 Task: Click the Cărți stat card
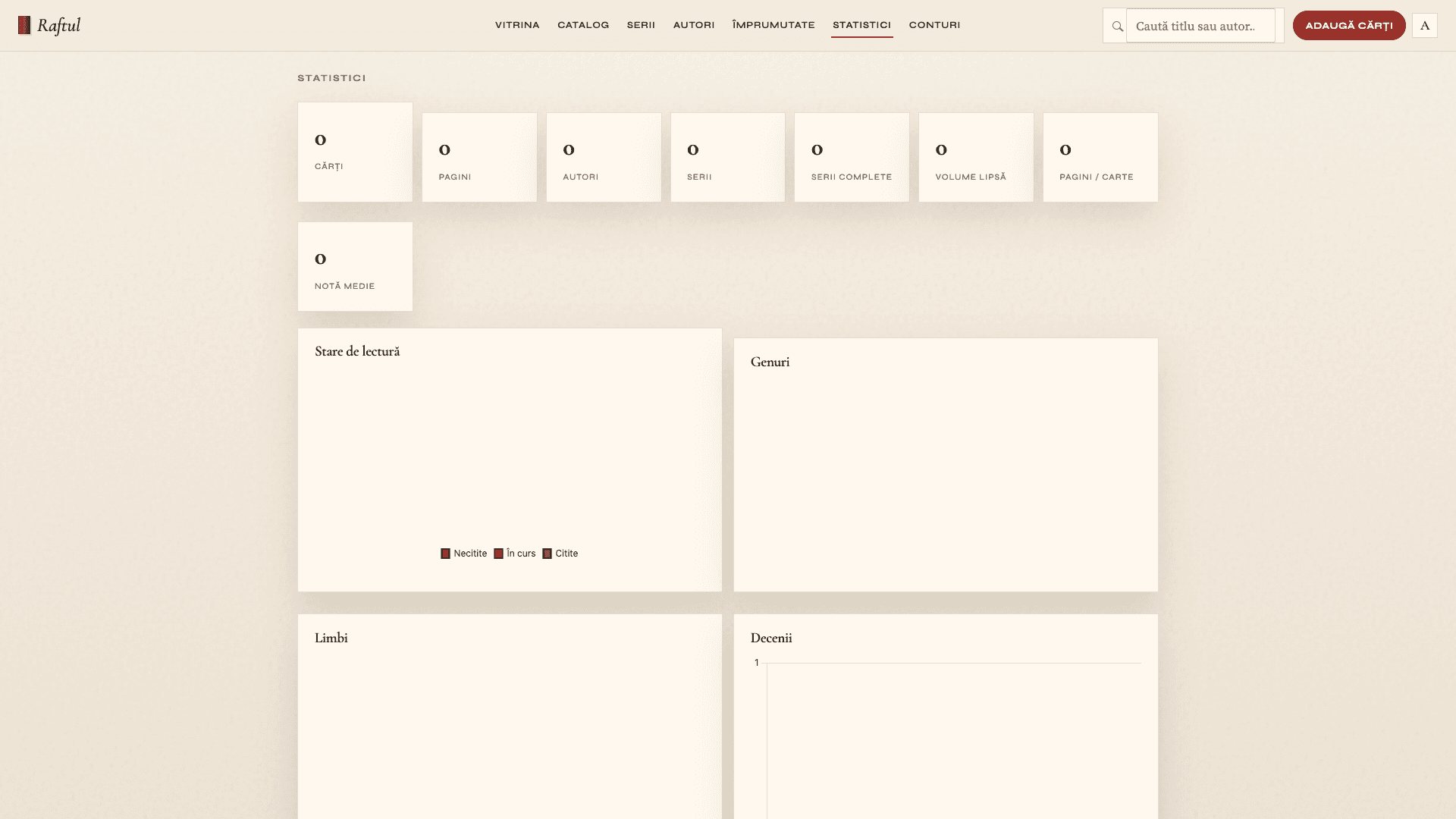point(355,152)
